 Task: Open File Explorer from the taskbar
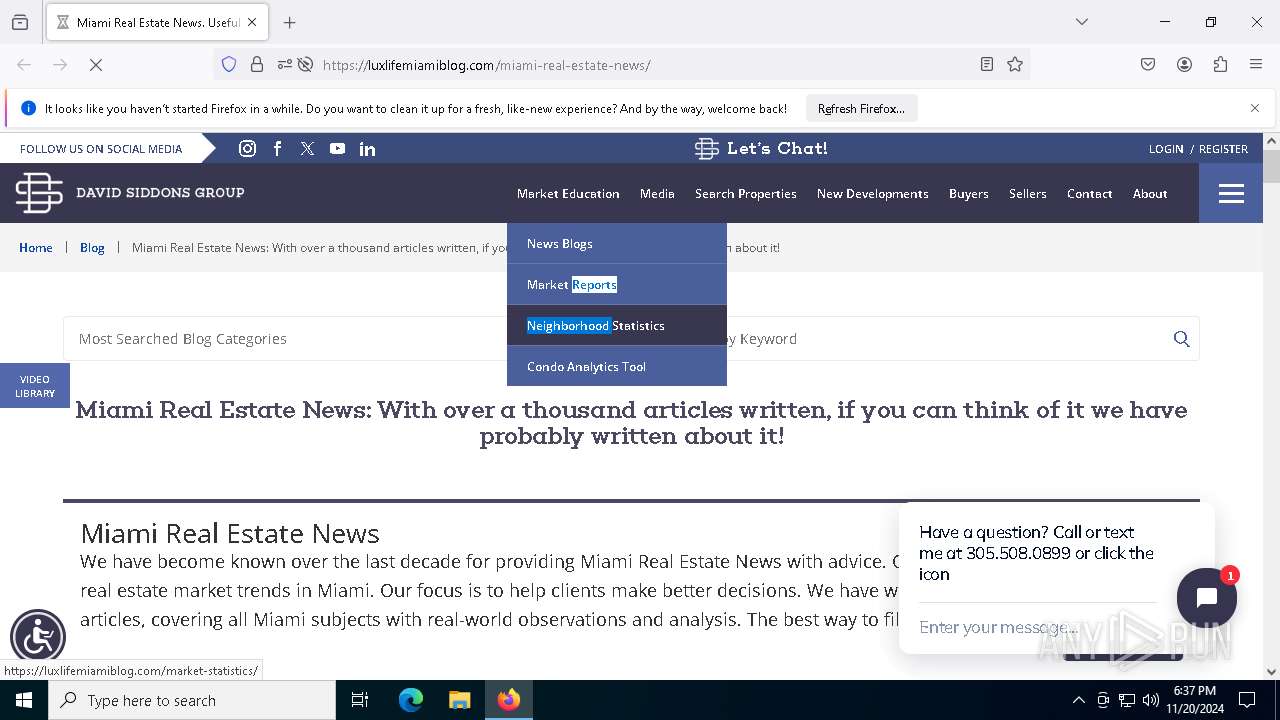(x=459, y=700)
